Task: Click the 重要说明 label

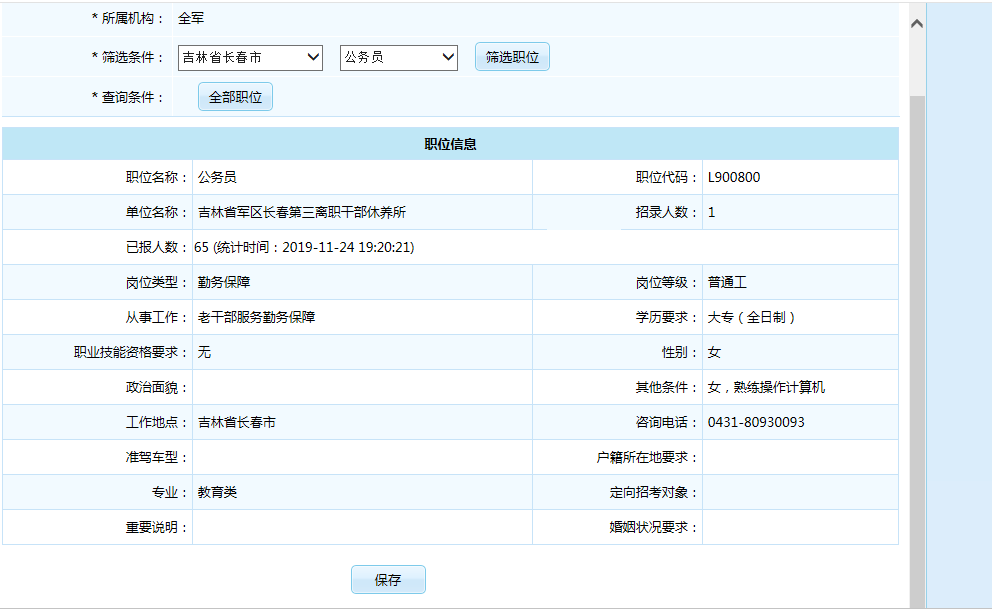Action: 156,527
